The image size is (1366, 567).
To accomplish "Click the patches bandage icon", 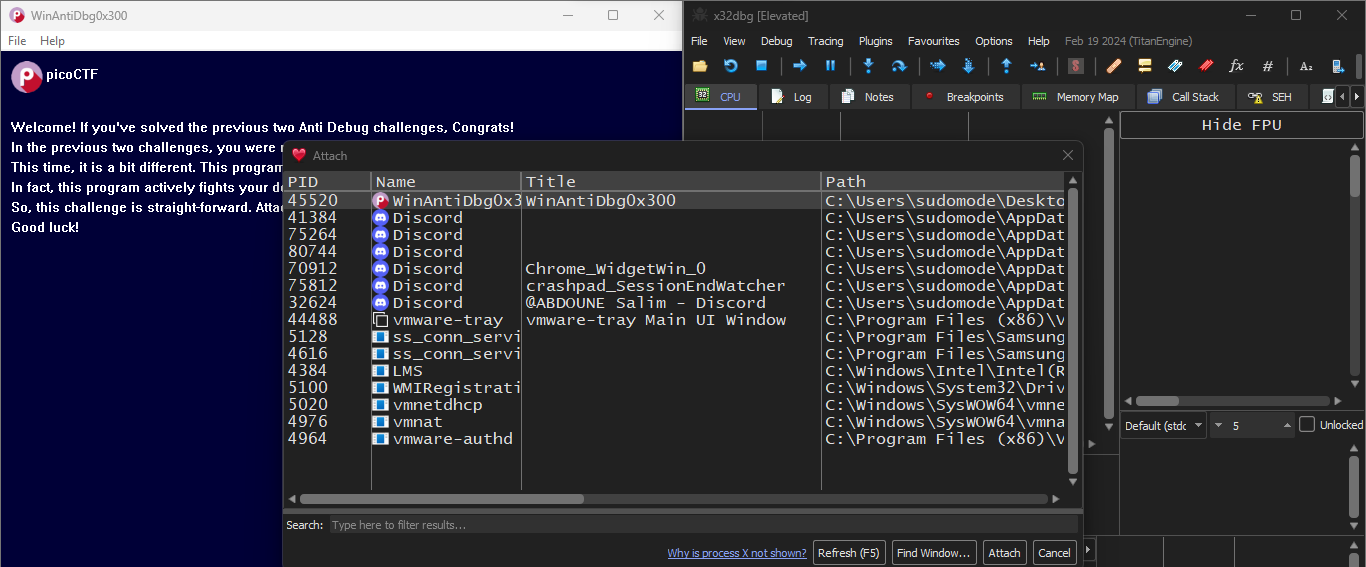I will [1114, 66].
